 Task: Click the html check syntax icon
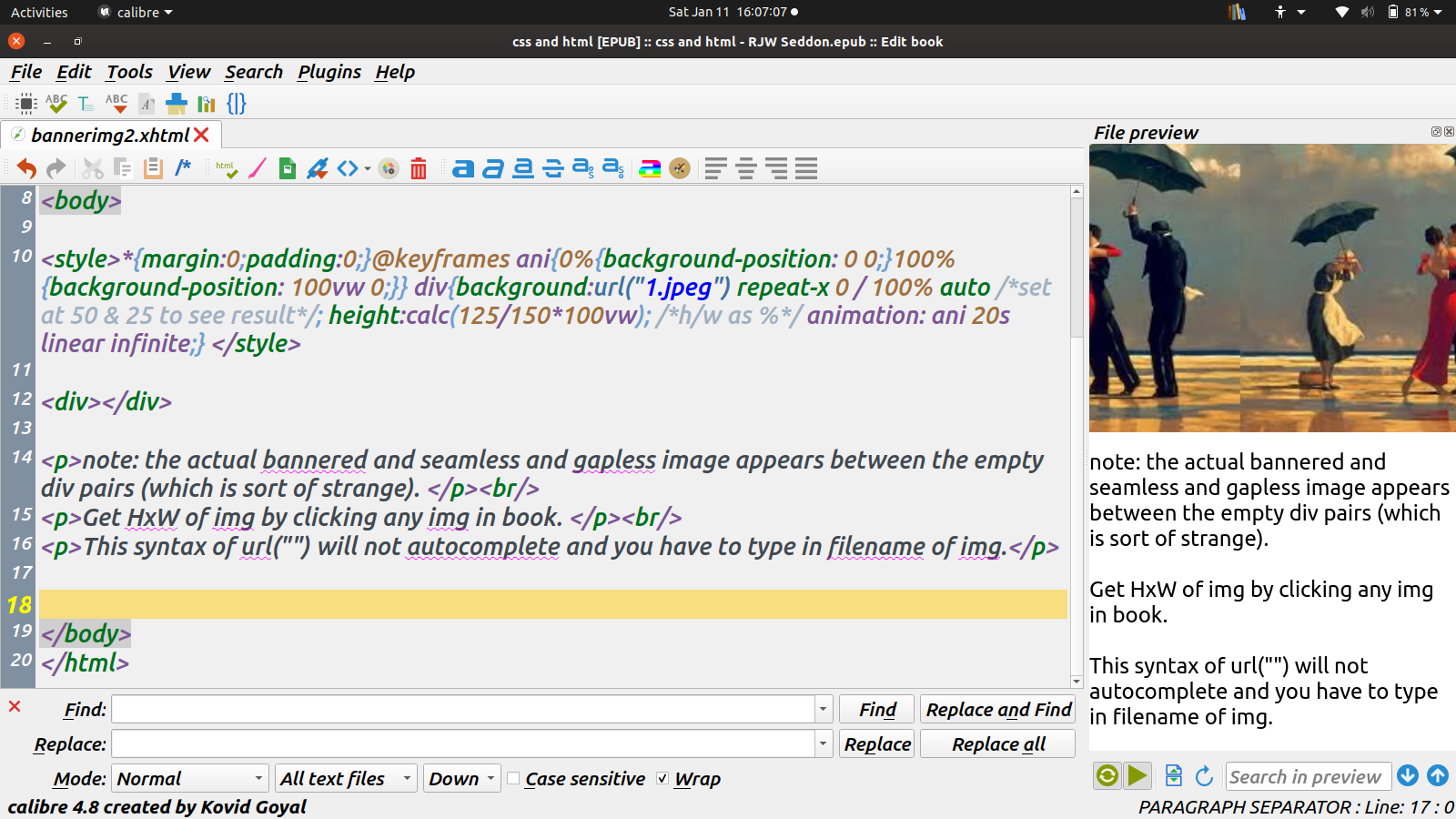click(x=227, y=168)
